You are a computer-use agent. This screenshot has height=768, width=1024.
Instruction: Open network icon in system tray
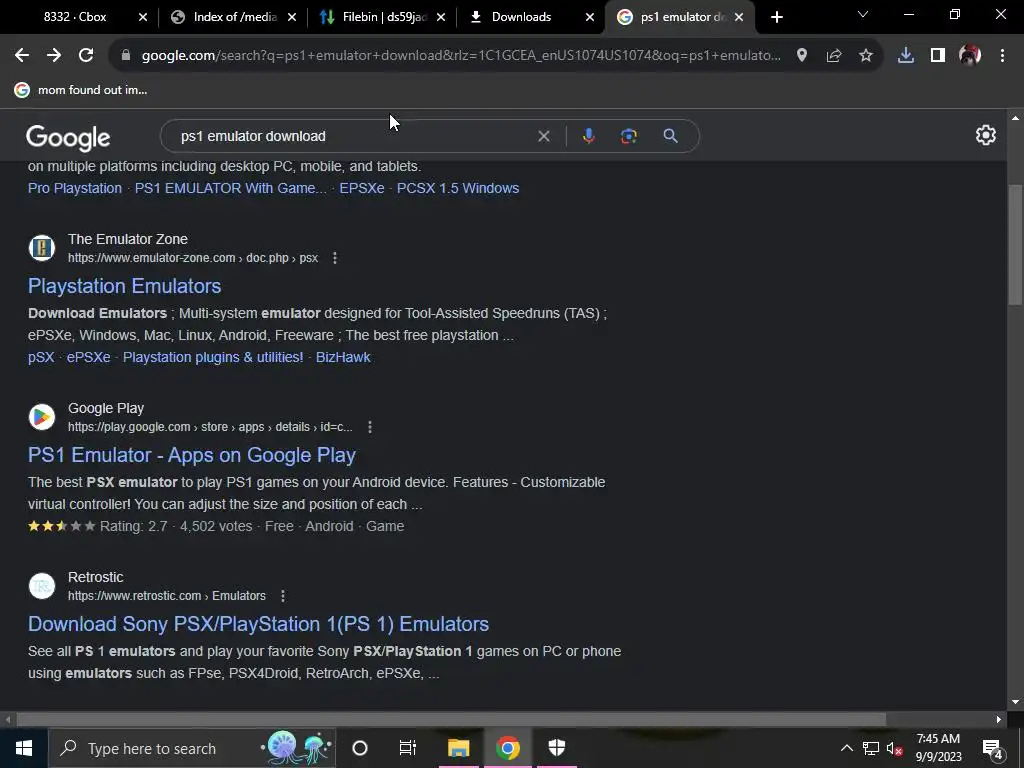[871, 748]
